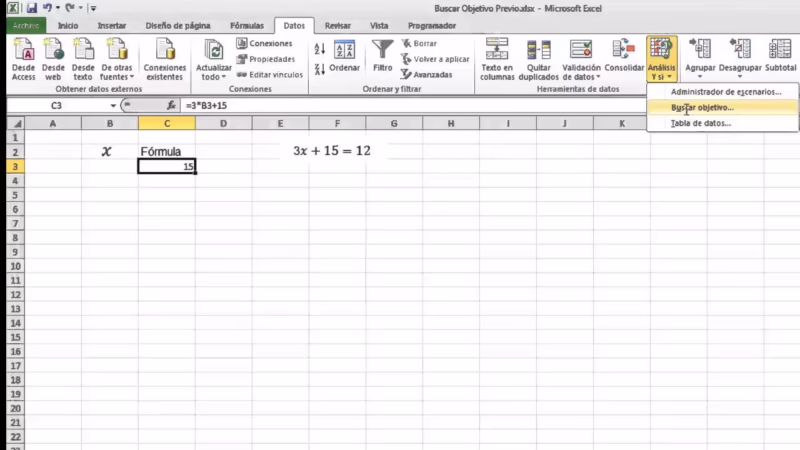Choose Tabla de datos
This screenshot has height=450, width=800.
[x=722, y=123]
